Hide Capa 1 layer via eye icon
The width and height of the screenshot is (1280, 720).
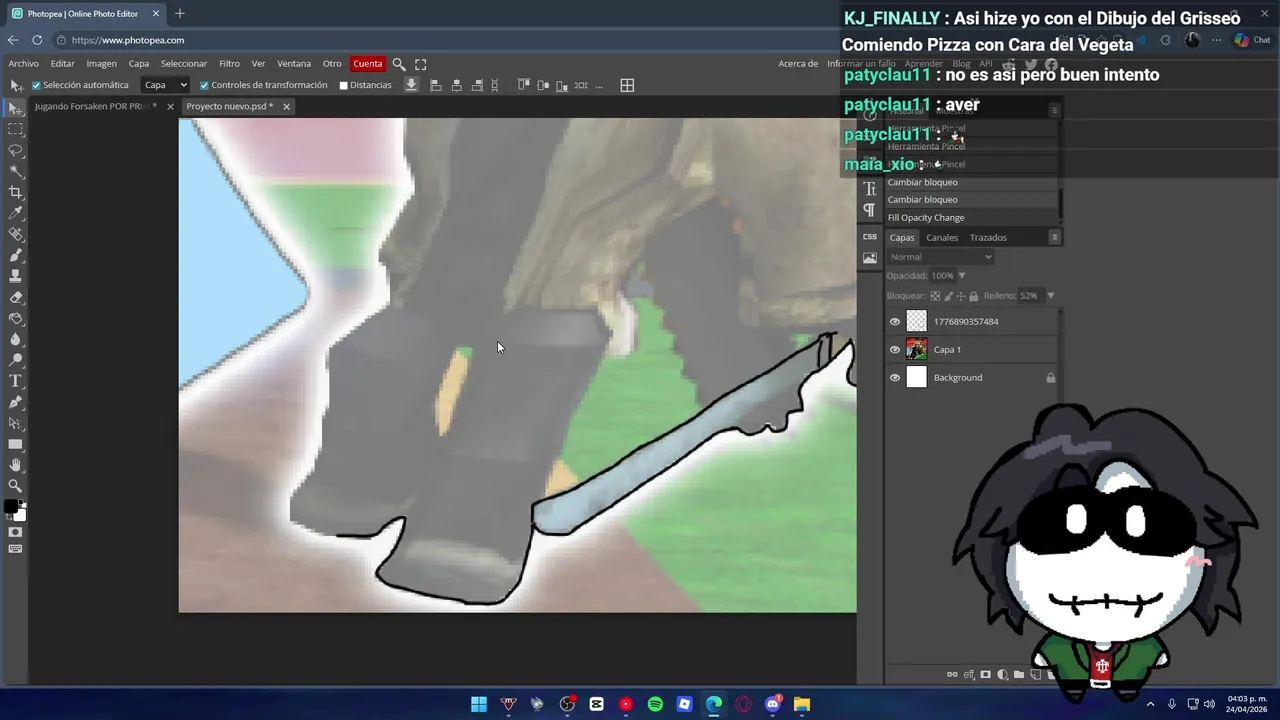pos(895,350)
